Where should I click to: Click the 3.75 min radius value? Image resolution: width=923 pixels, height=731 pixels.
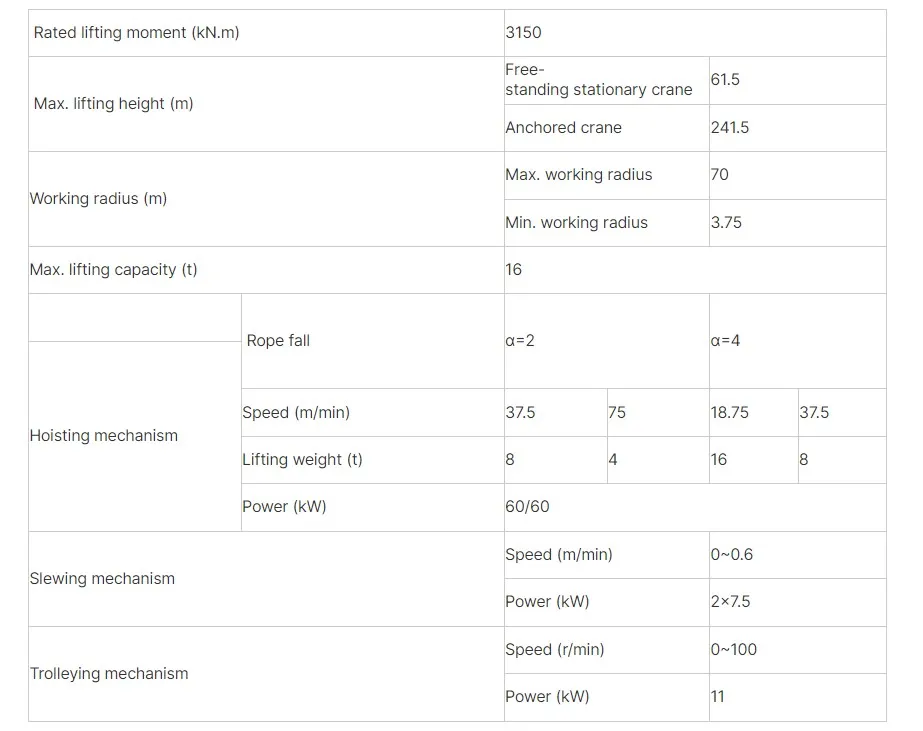727,223
